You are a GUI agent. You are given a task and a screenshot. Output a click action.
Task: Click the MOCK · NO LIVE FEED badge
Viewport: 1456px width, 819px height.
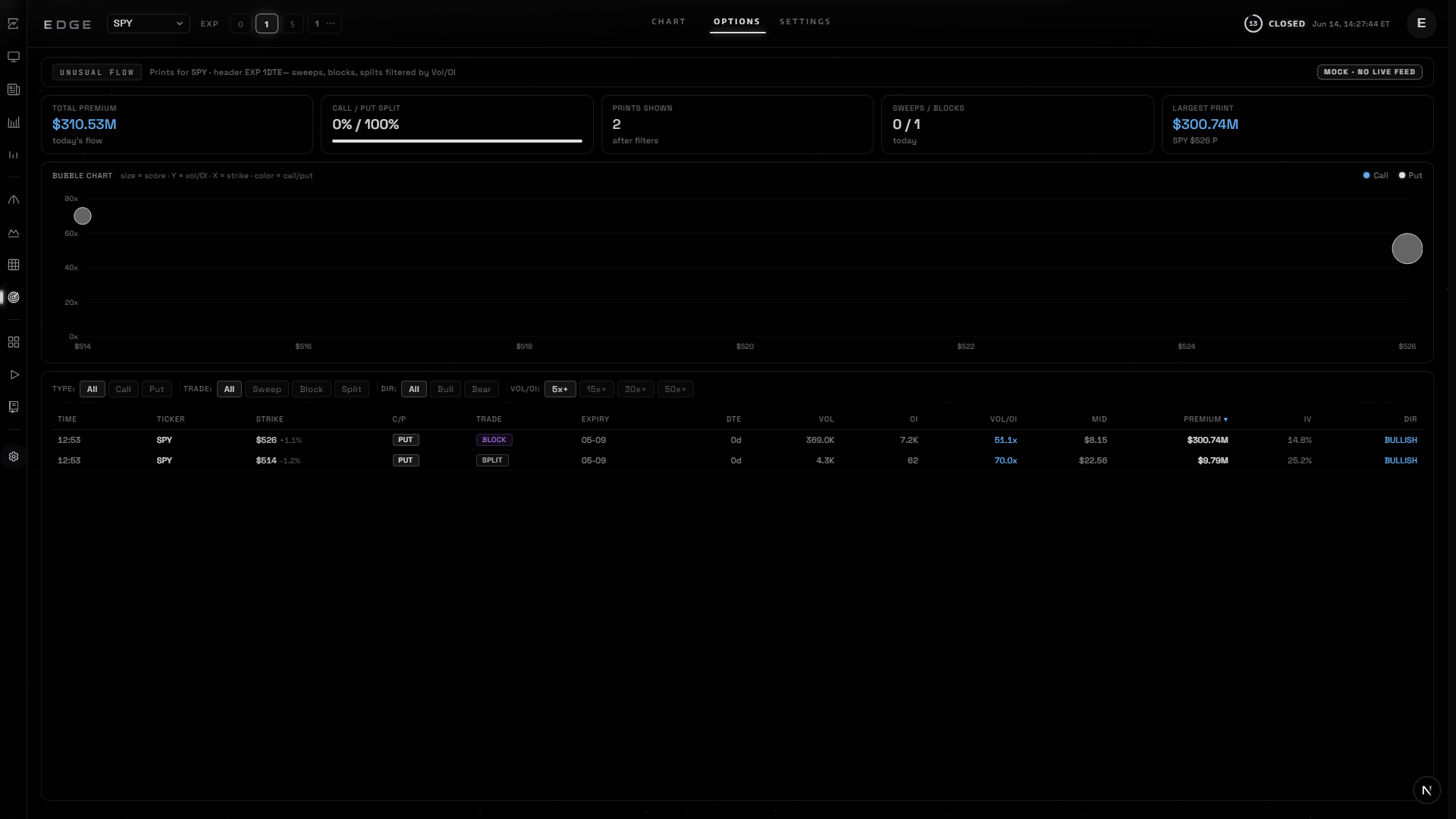tap(1370, 72)
